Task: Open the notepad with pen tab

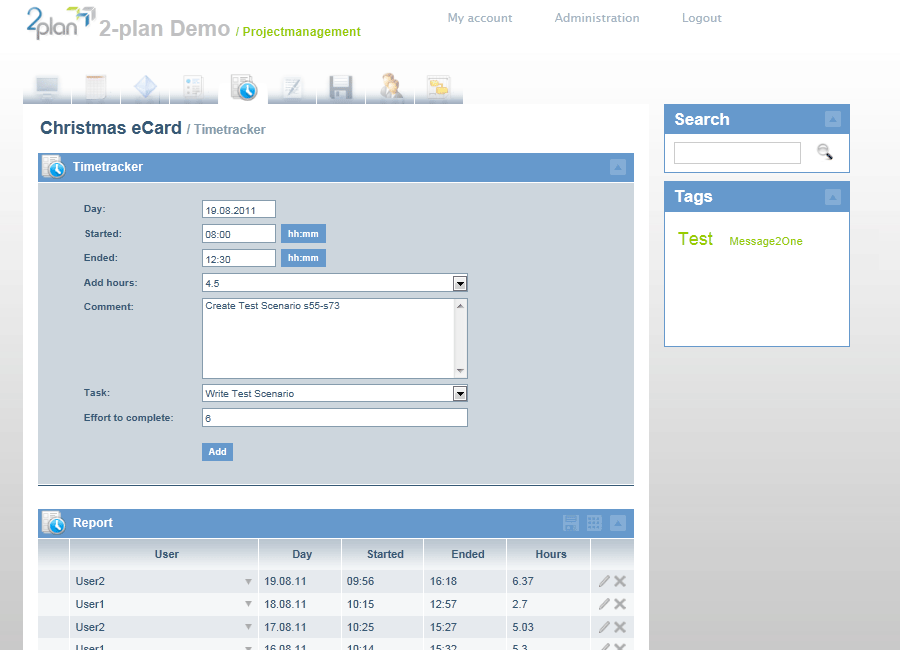Action: click(x=292, y=88)
